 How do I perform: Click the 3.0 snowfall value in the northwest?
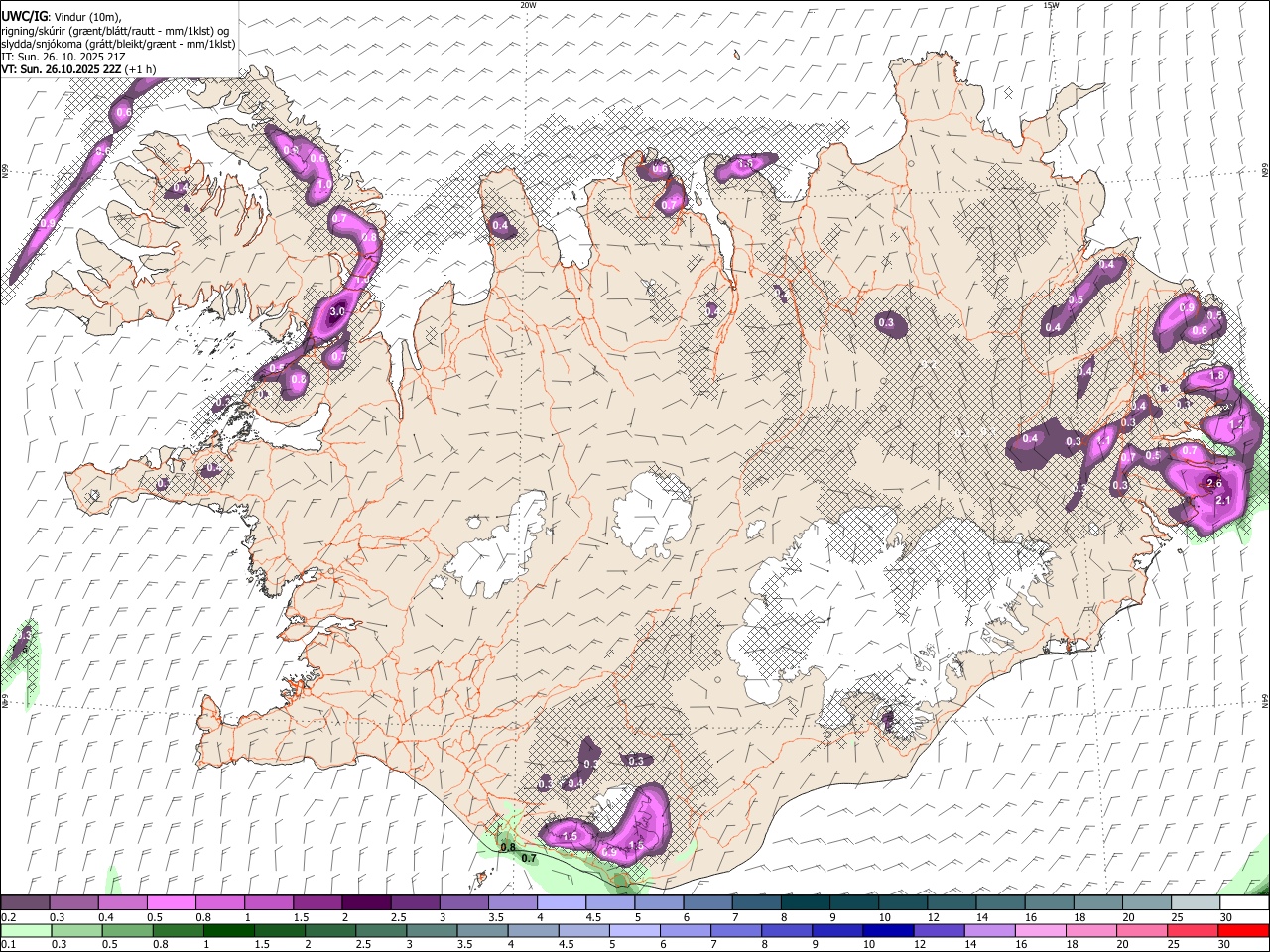point(336,311)
